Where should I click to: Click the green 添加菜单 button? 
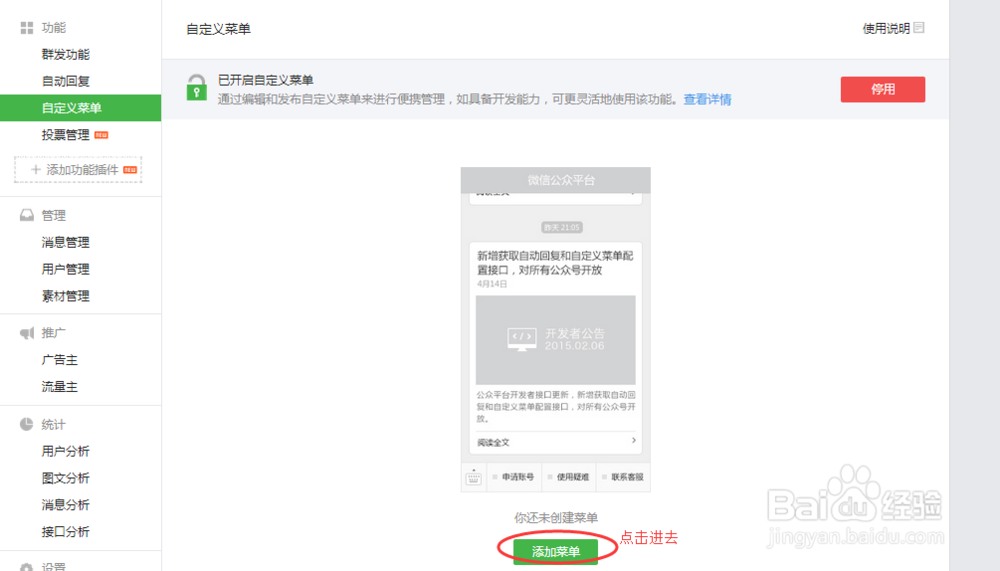coord(555,551)
